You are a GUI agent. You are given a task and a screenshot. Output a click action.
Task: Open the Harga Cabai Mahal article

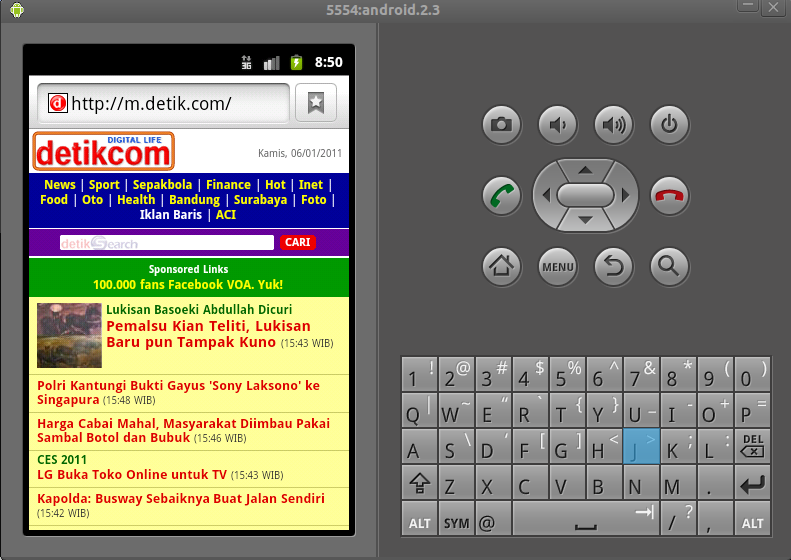[184, 430]
